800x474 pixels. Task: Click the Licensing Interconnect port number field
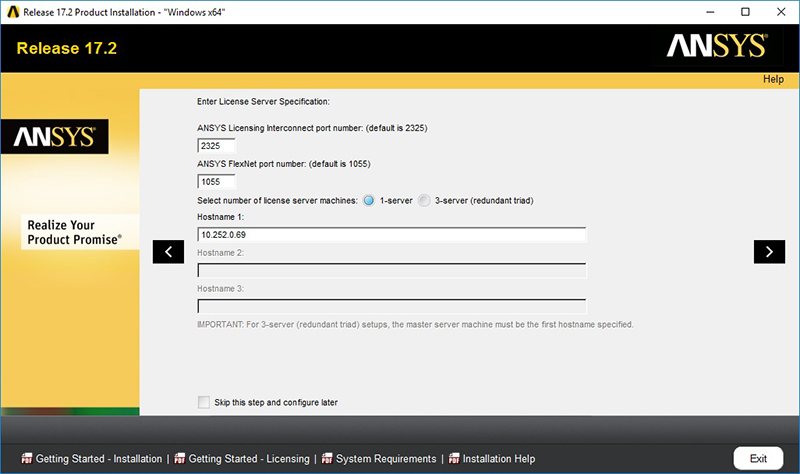click(x=216, y=145)
